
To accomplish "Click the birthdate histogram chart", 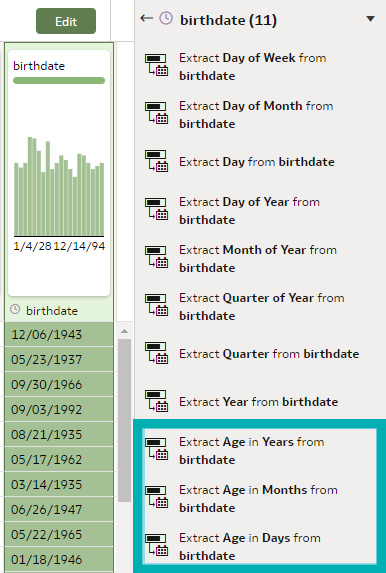I will tap(59, 186).
